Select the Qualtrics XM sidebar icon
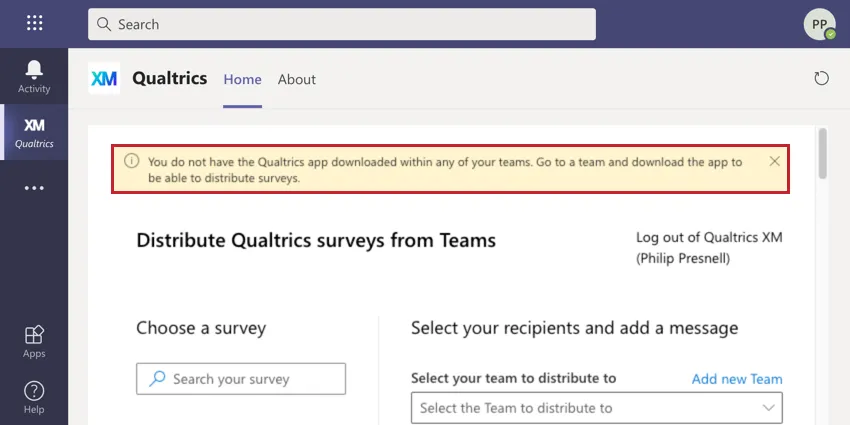This screenshot has height=425, width=850. (34, 132)
